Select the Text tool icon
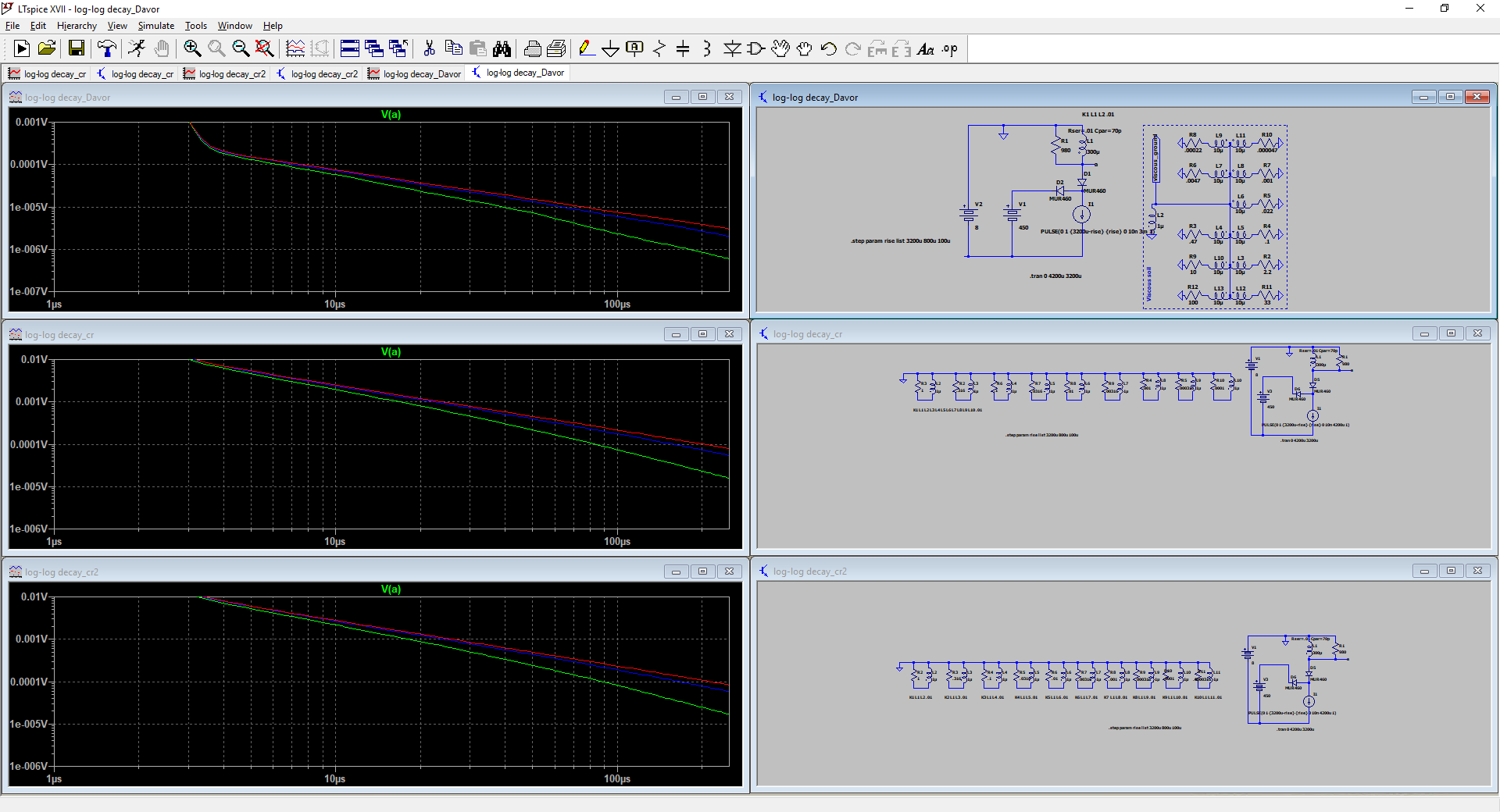1500x812 pixels. tap(925, 49)
